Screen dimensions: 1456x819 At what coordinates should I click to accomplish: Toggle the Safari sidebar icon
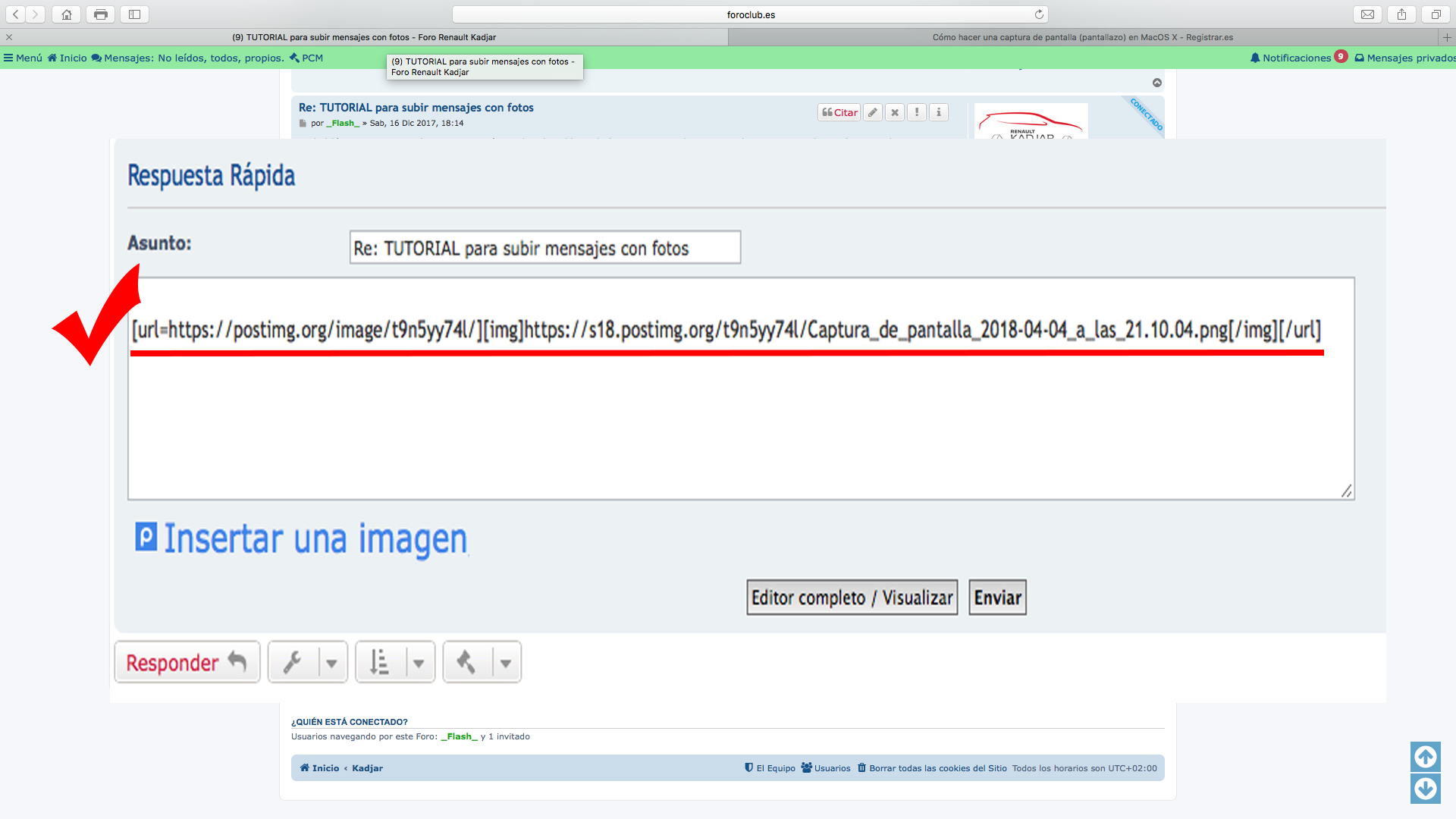(x=134, y=14)
